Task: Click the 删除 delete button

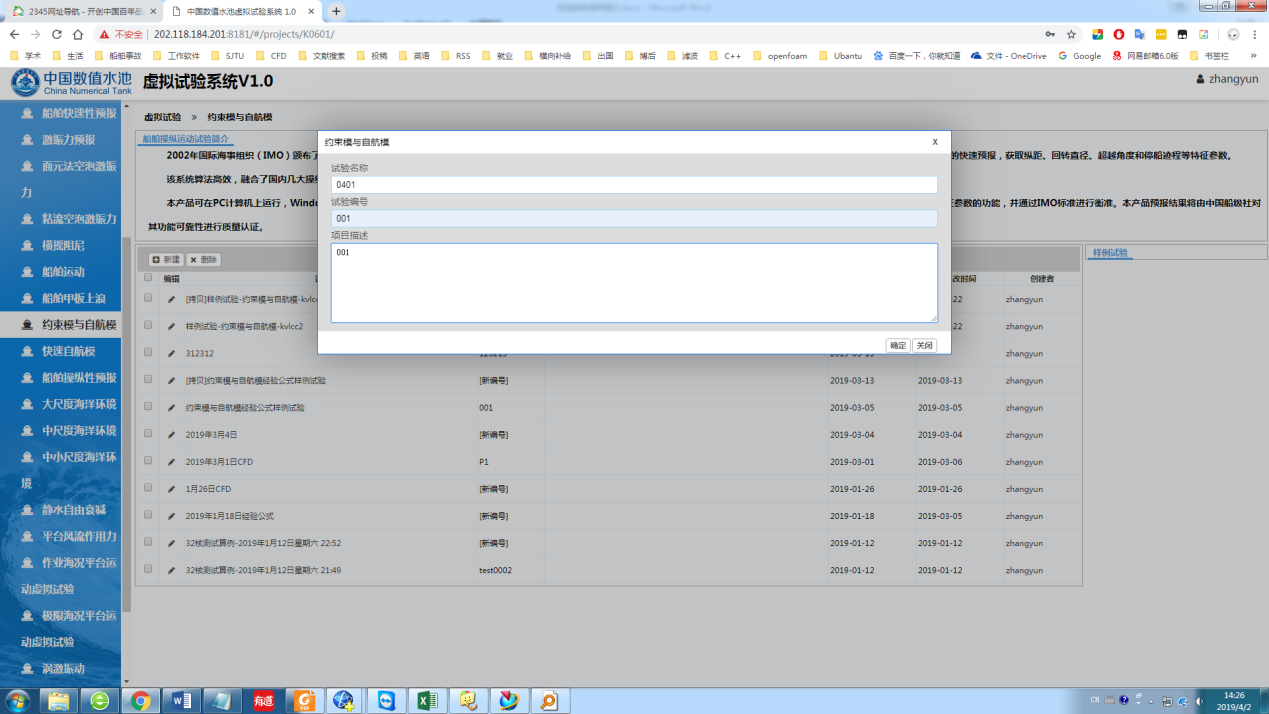Action: coord(204,259)
